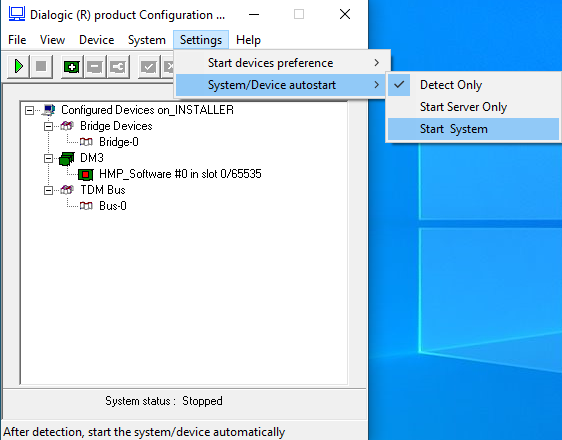Click the gray checkmark Enable device icon
The height and width of the screenshot is (440, 562).
pyautogui.click(x=148, y=67)
